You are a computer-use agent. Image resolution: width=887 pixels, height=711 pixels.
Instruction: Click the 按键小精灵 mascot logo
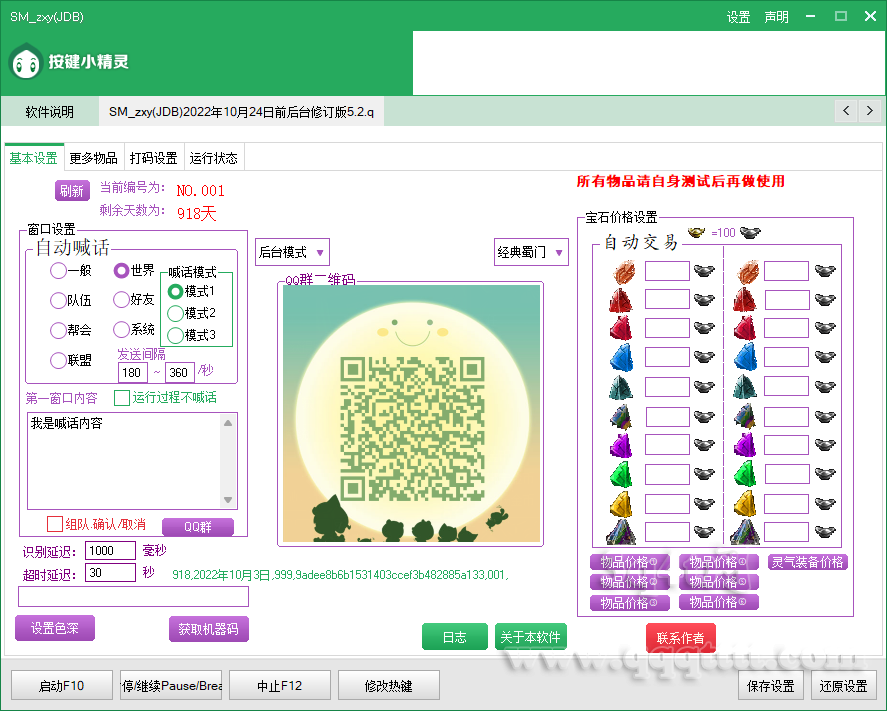tap(26, 62)
